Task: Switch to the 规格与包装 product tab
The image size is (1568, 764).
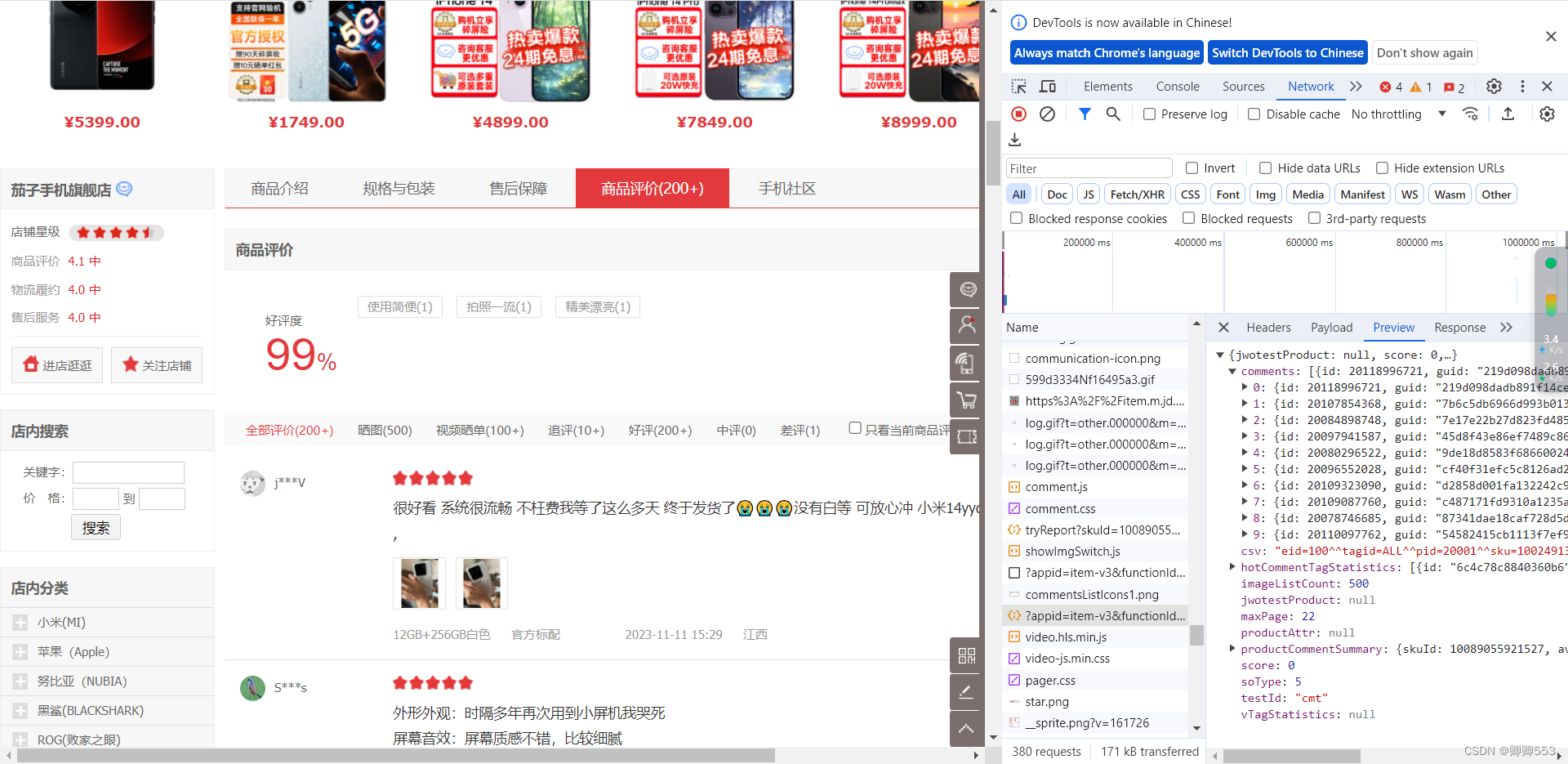Action: [399, 188]
